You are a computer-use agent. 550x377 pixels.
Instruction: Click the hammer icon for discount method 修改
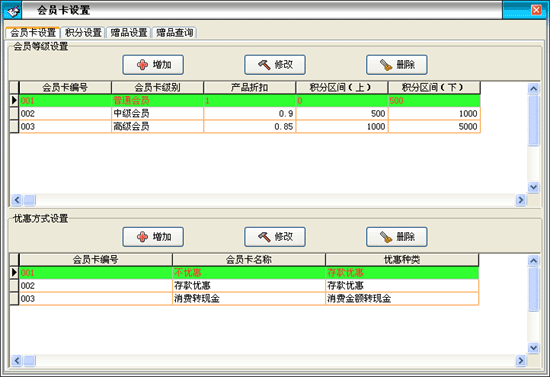(x=264, y=237)
